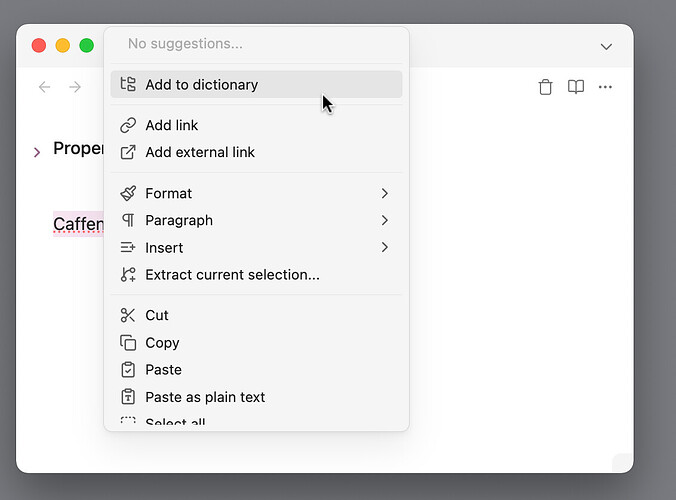This screenshot has height=500, width=676.
Task: Navigate back with the left arrow
Action: pos(44,87)
